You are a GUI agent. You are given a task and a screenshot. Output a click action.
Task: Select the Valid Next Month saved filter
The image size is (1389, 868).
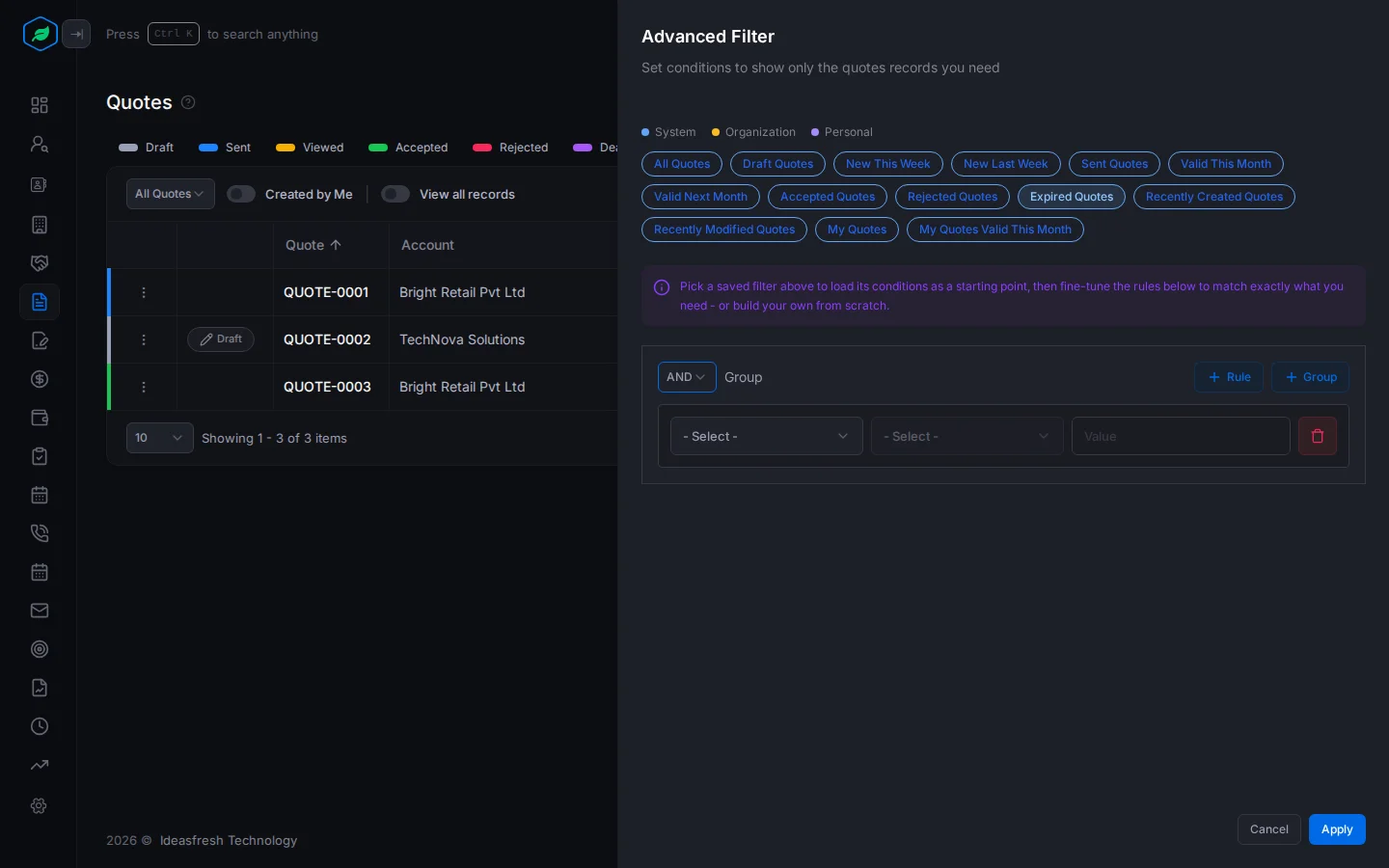(x=700, y=197)
